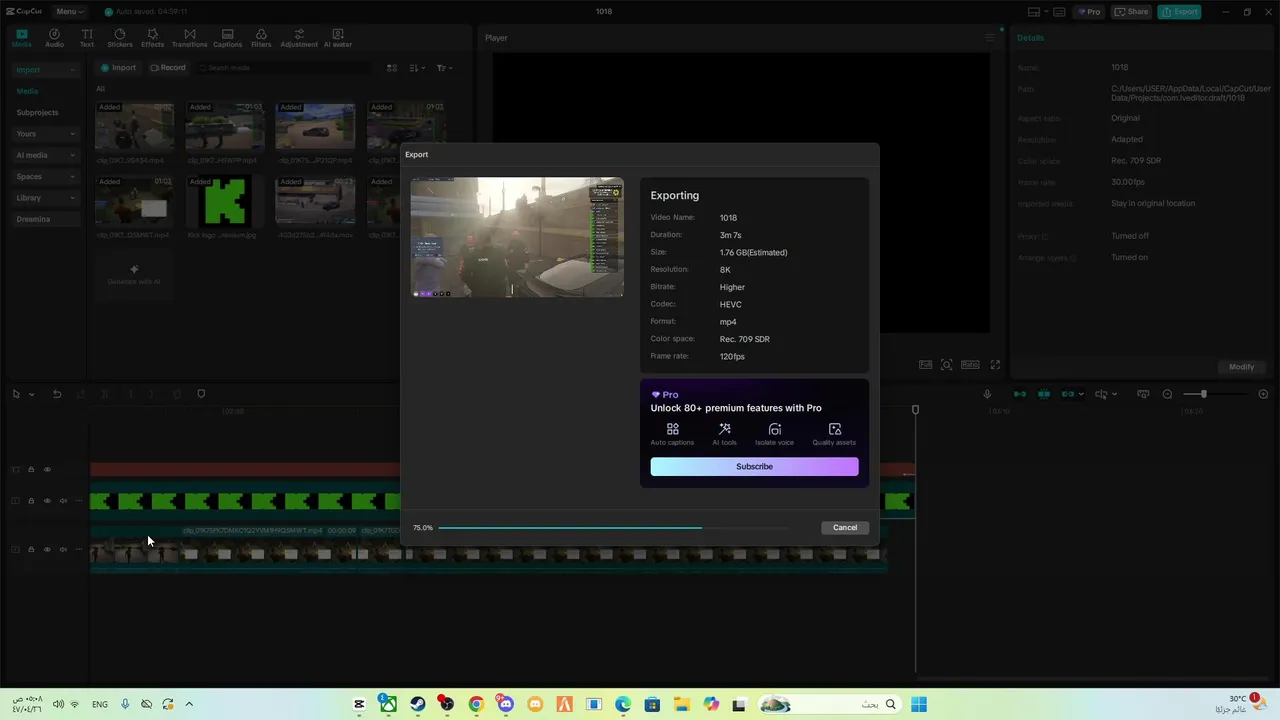Screen dimensions: 1280x720
Task: Click the Ratio button in player
Action: (970, 365)
